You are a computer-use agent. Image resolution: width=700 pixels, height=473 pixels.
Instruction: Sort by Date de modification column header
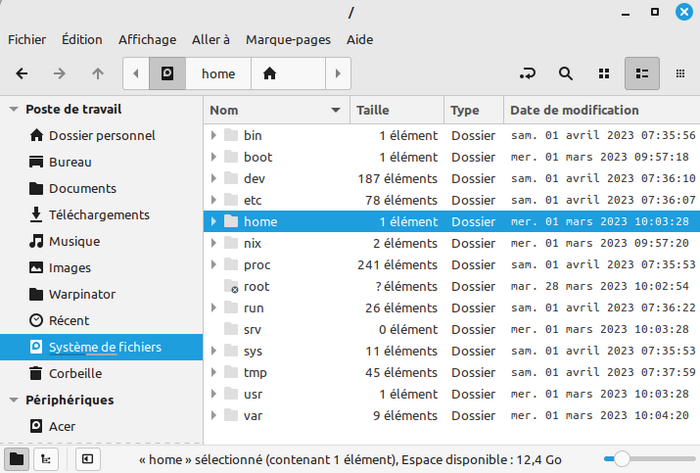[x=574, y=110]
